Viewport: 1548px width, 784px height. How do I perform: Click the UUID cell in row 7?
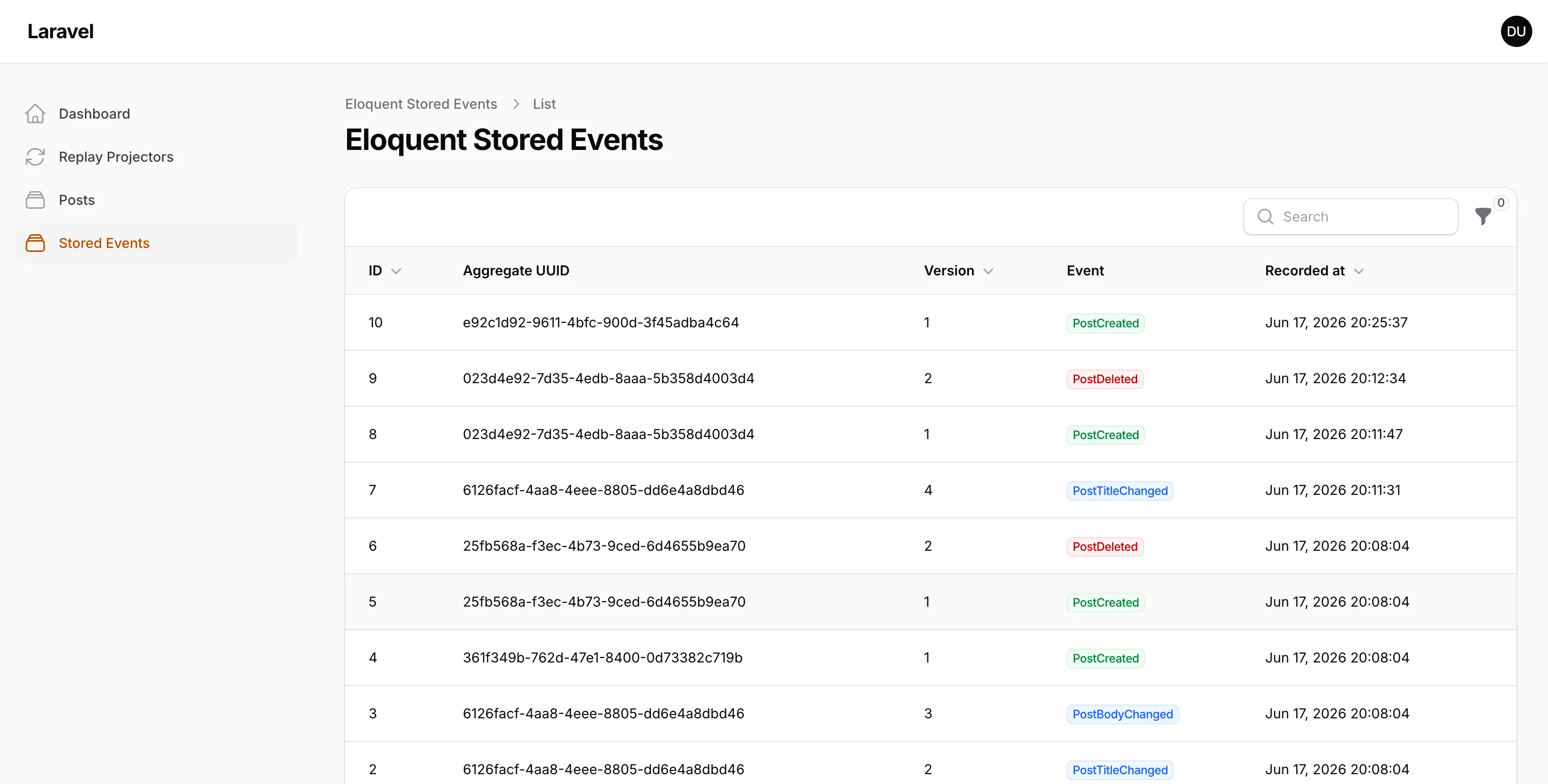[603, 490]
